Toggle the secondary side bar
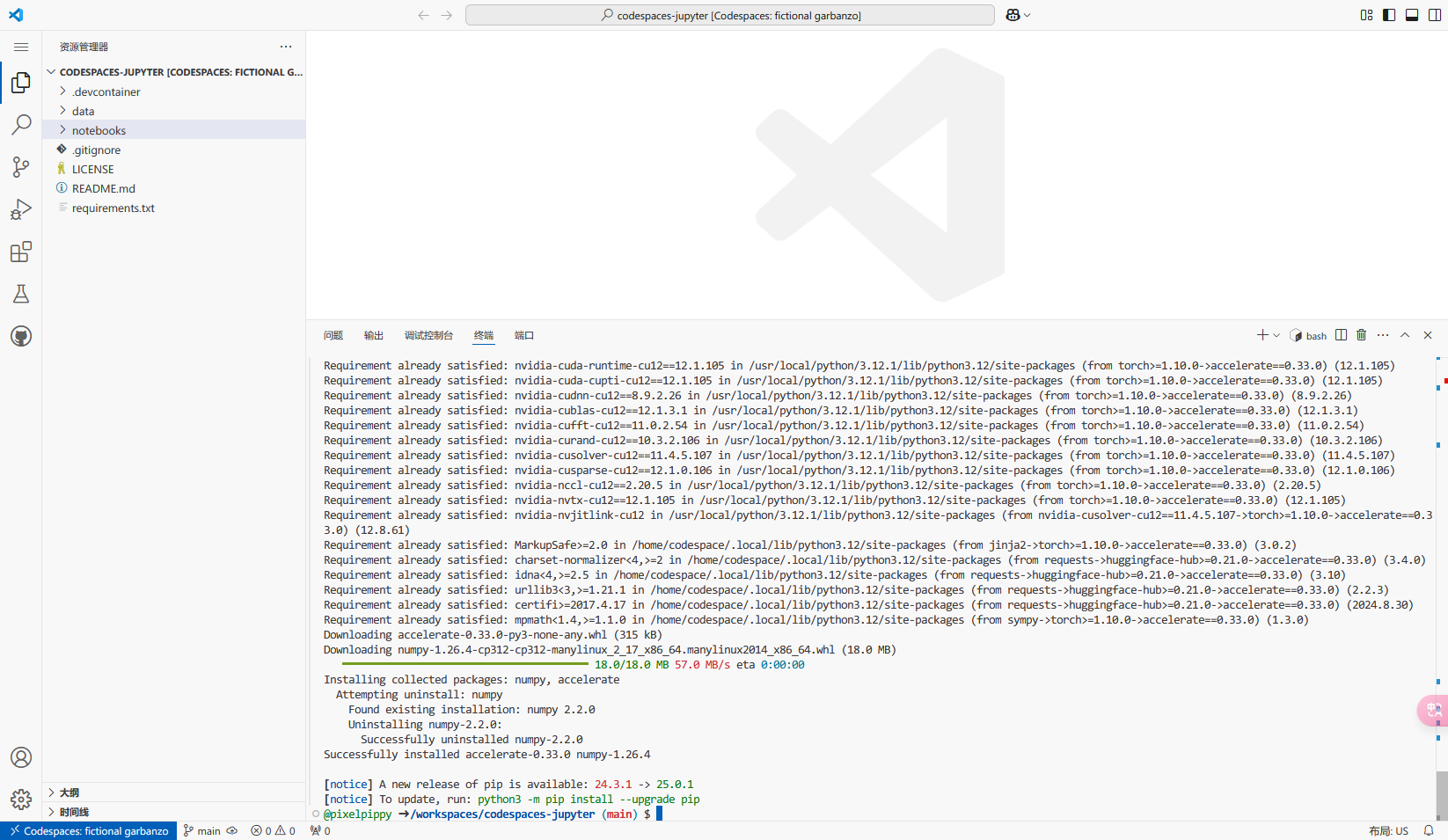Image resolution: width=1448 pixels, height=840 pixels. click(x=1435, y=15)
